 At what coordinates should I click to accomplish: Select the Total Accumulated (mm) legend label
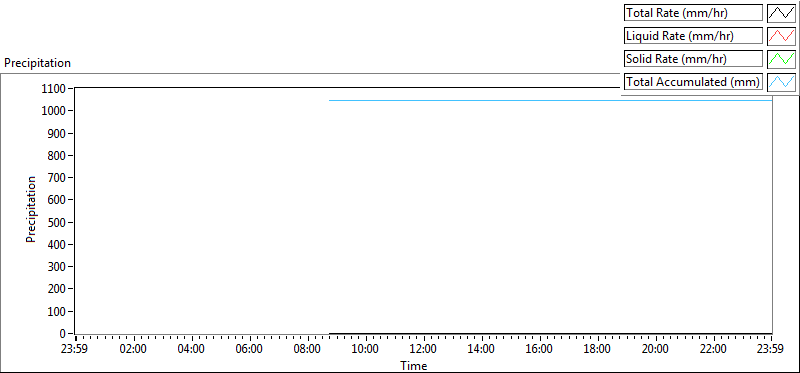[x=693, y=82]
